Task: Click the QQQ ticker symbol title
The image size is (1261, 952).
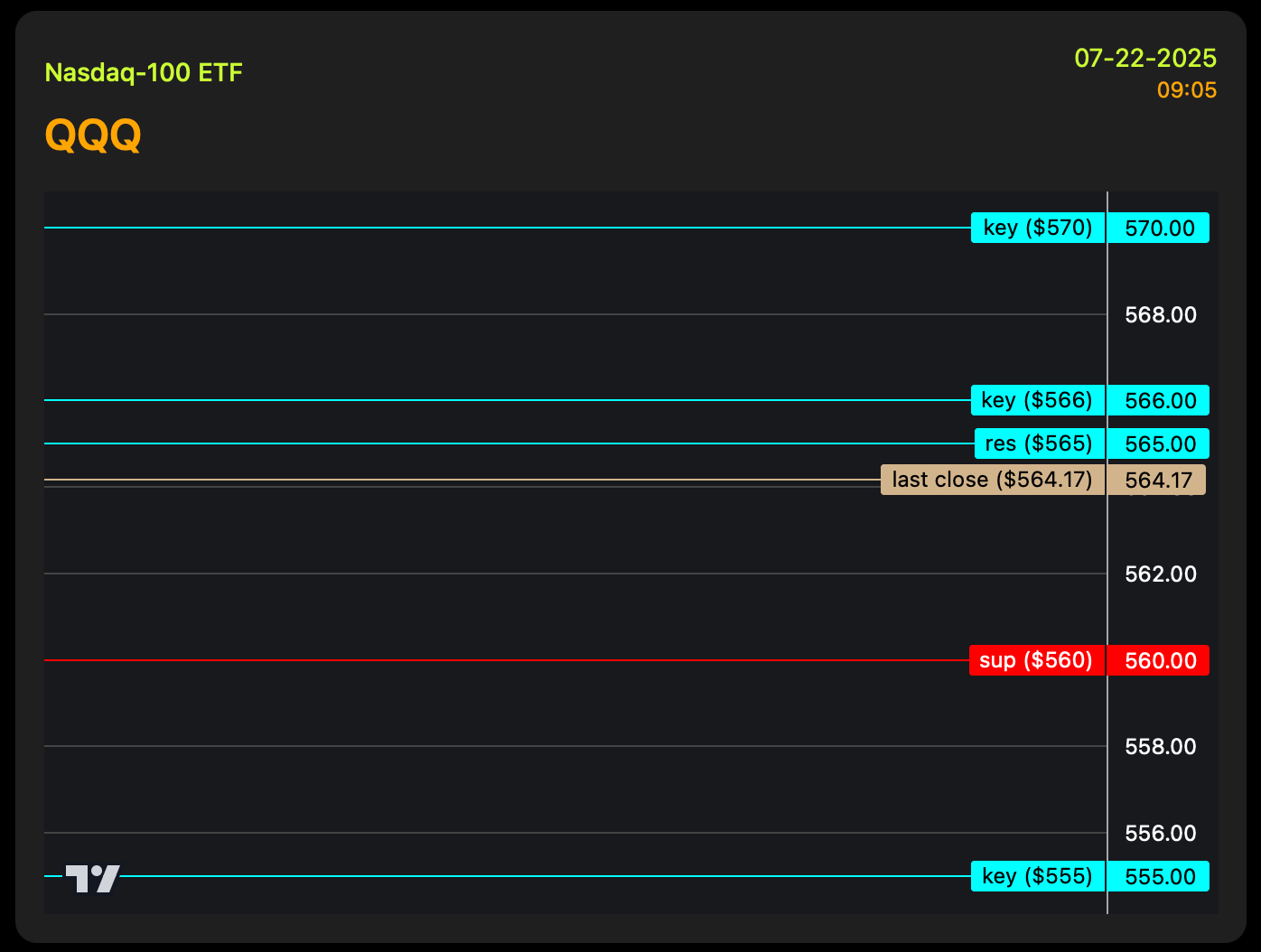Action: [x=93, y=135]
